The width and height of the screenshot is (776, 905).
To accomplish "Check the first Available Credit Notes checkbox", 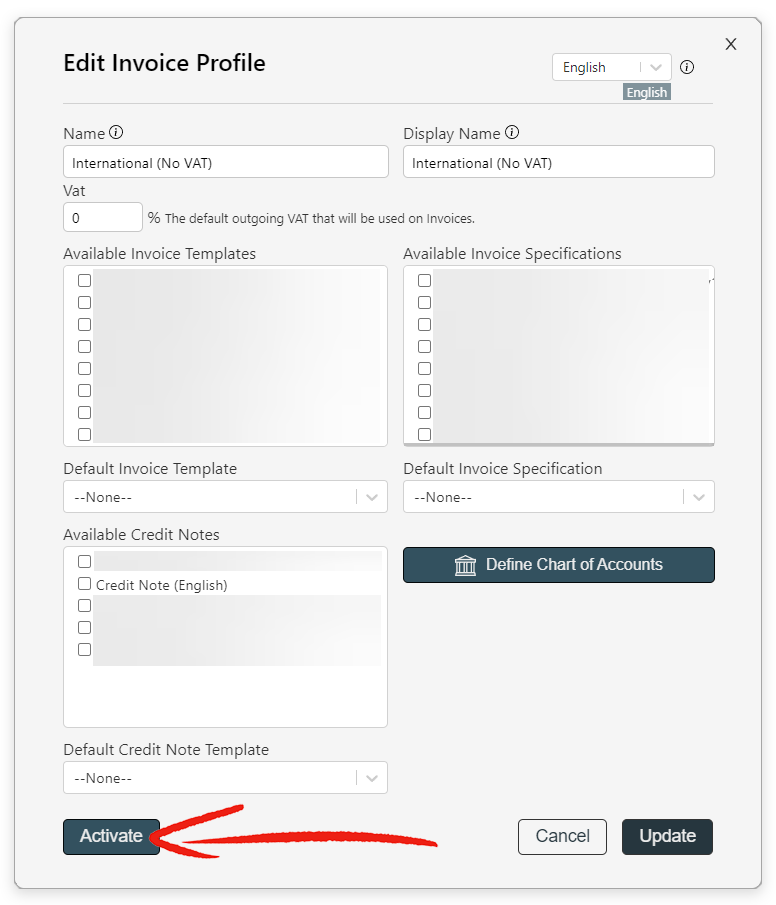I will (x=84, y=562).
